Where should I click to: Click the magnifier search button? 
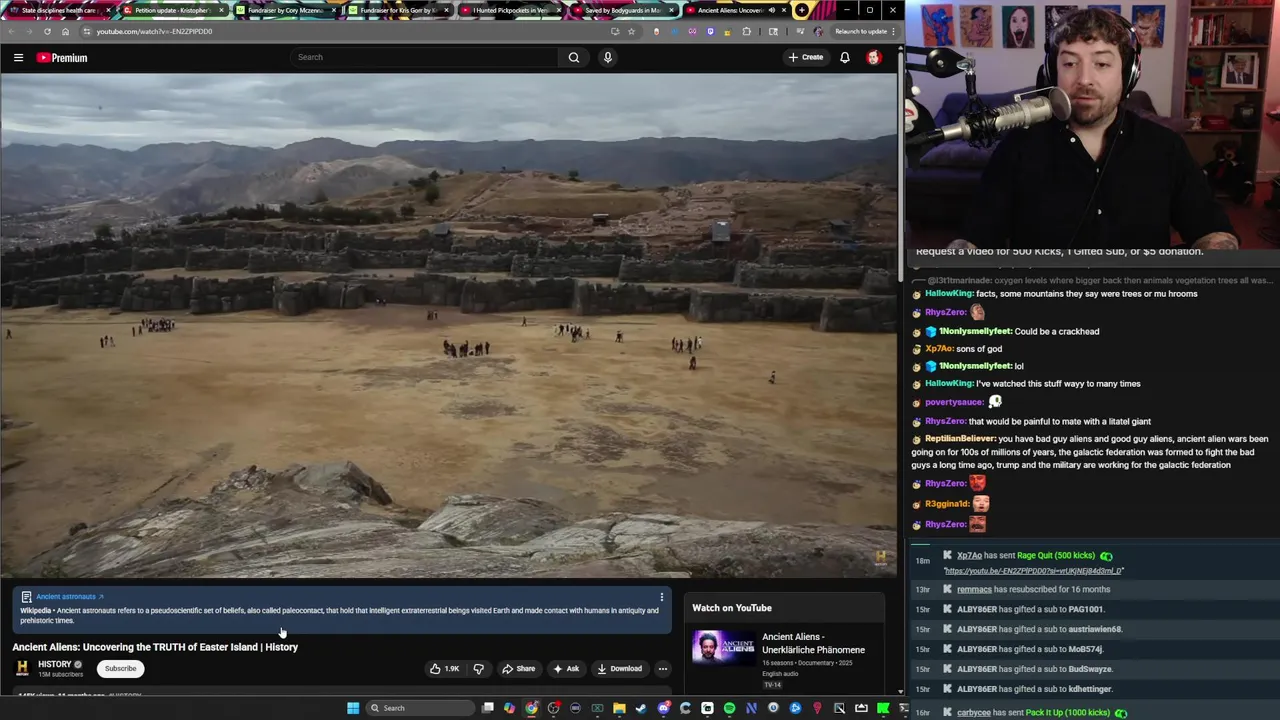click(x=574, y=57)
